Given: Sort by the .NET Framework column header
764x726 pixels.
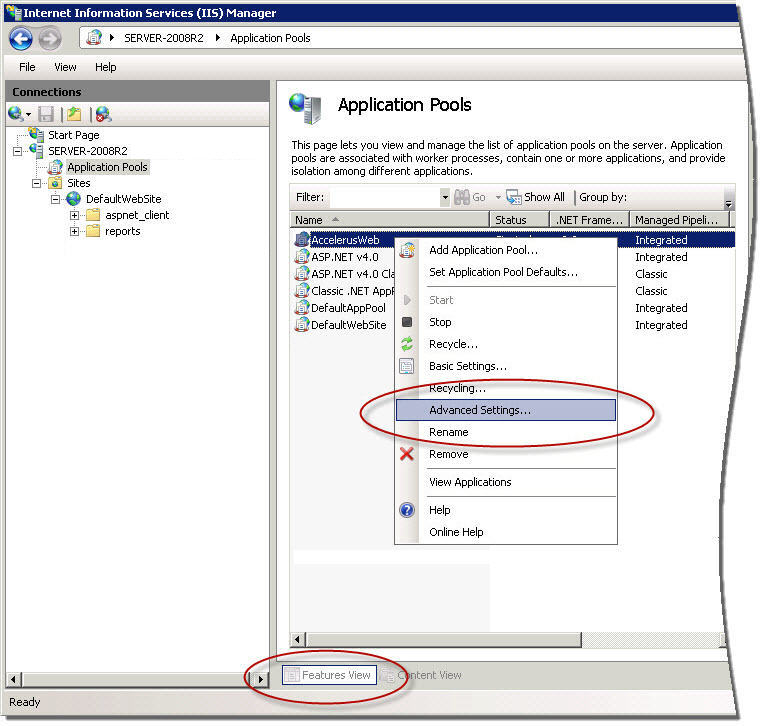Looking at the screenshot, I should point(590,220).
